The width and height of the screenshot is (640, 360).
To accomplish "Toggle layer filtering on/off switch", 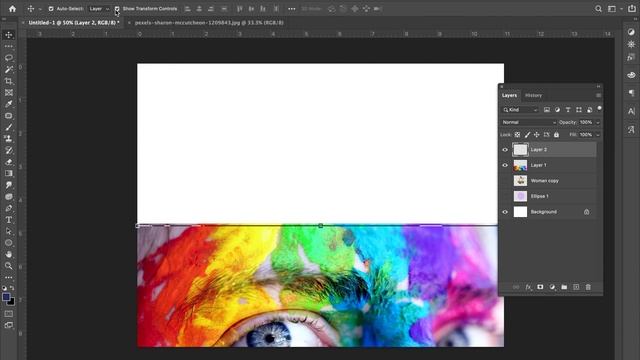I will (x=599, y=109).
